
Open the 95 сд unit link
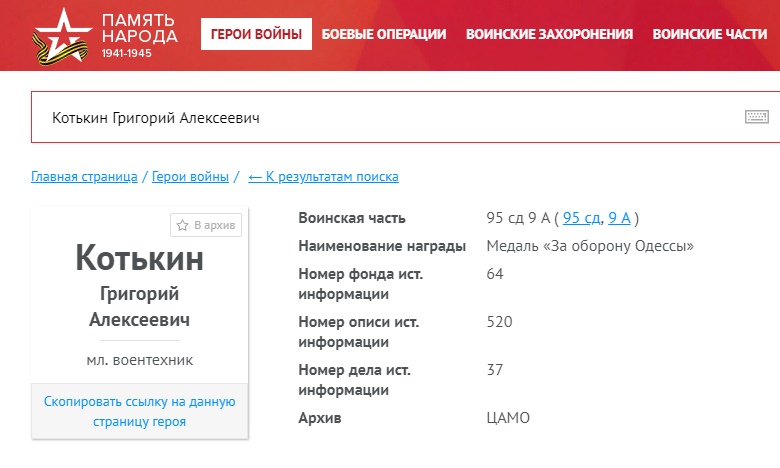pos(581,218)
